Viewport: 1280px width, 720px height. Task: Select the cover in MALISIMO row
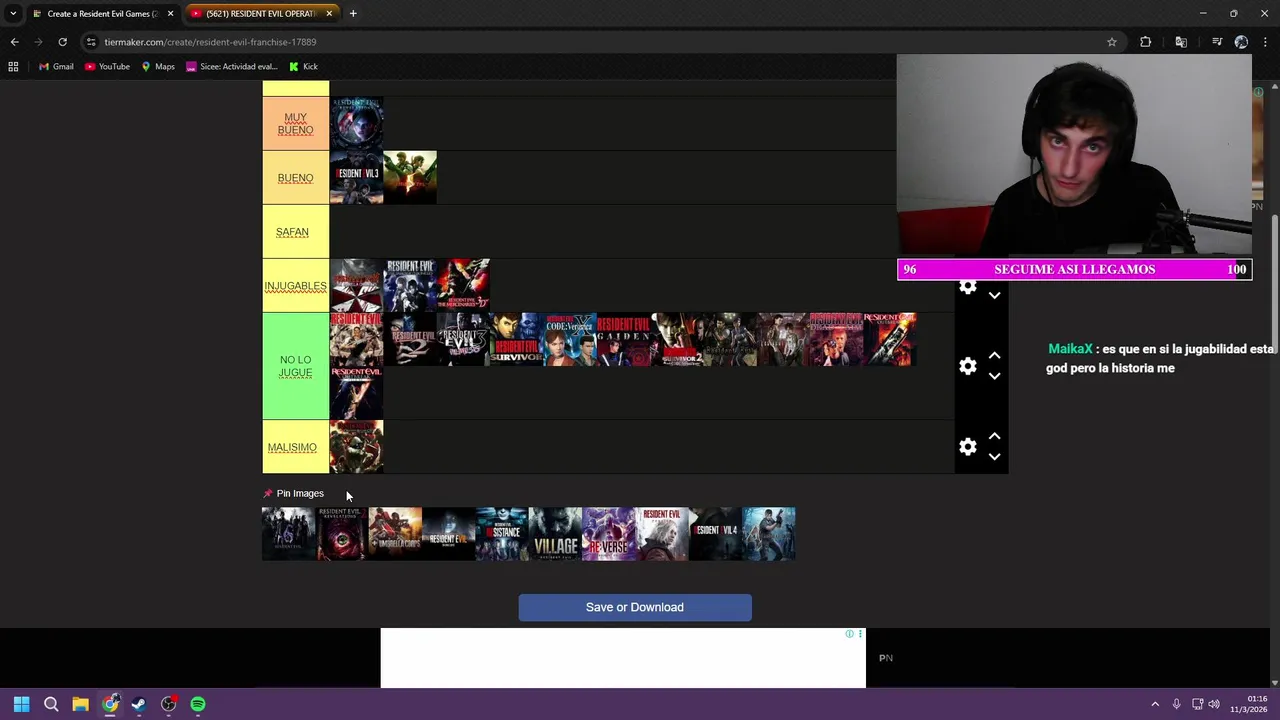pos(356,447)
